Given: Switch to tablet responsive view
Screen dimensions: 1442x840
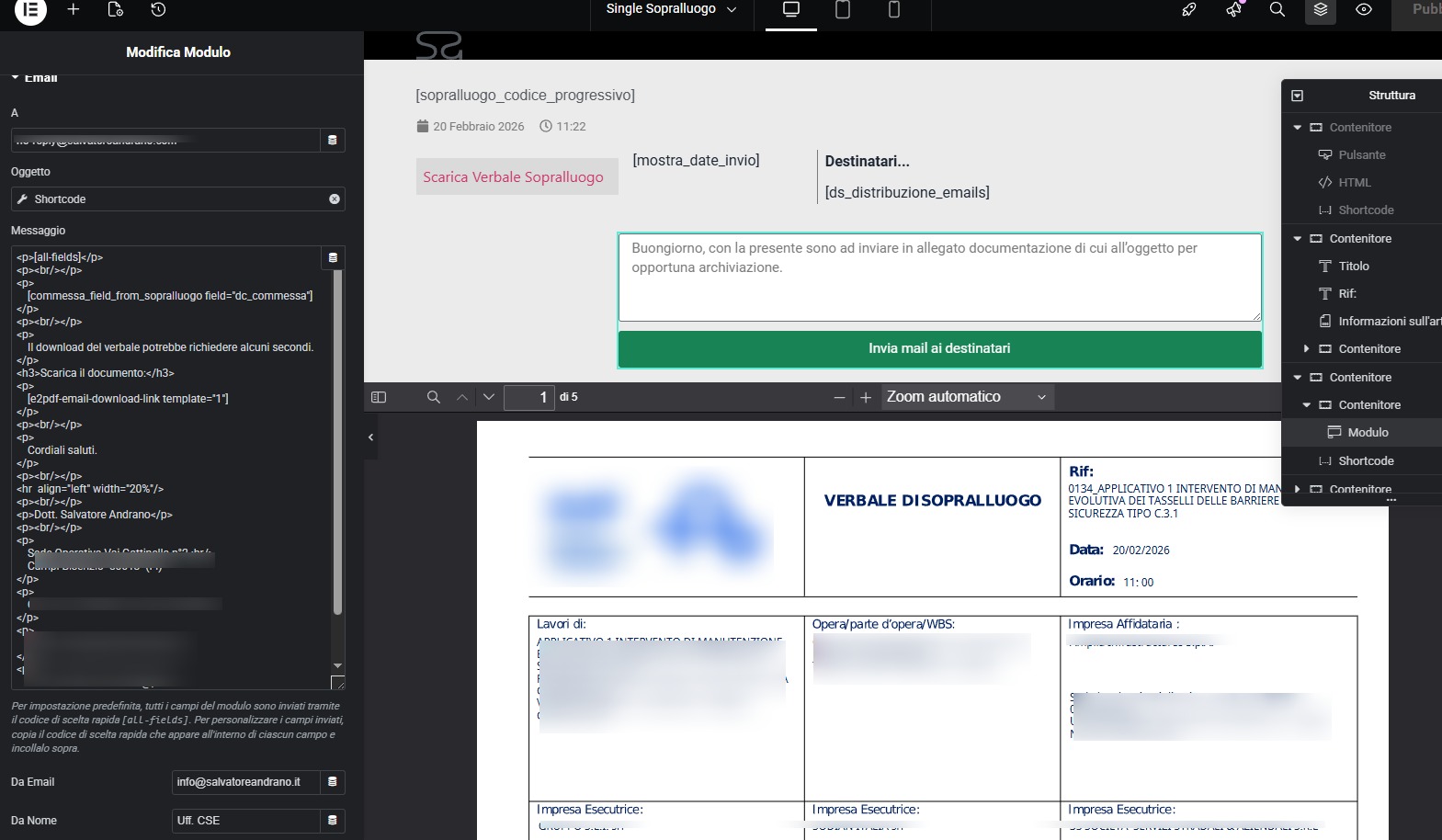Looking at the screenshot, I should coord(842,10).
